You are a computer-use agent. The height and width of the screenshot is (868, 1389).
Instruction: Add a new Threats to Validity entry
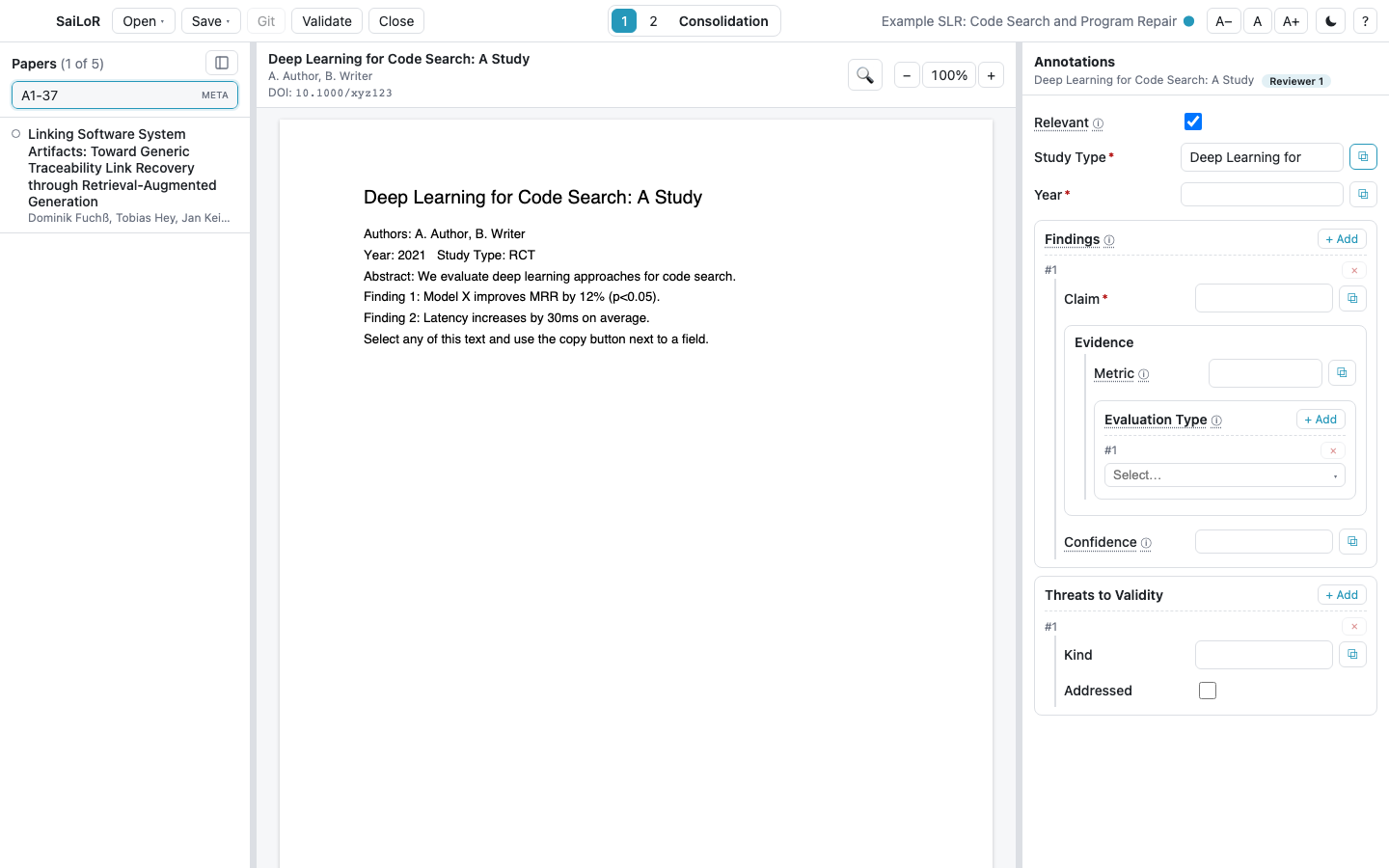(x=1342, y=595)
